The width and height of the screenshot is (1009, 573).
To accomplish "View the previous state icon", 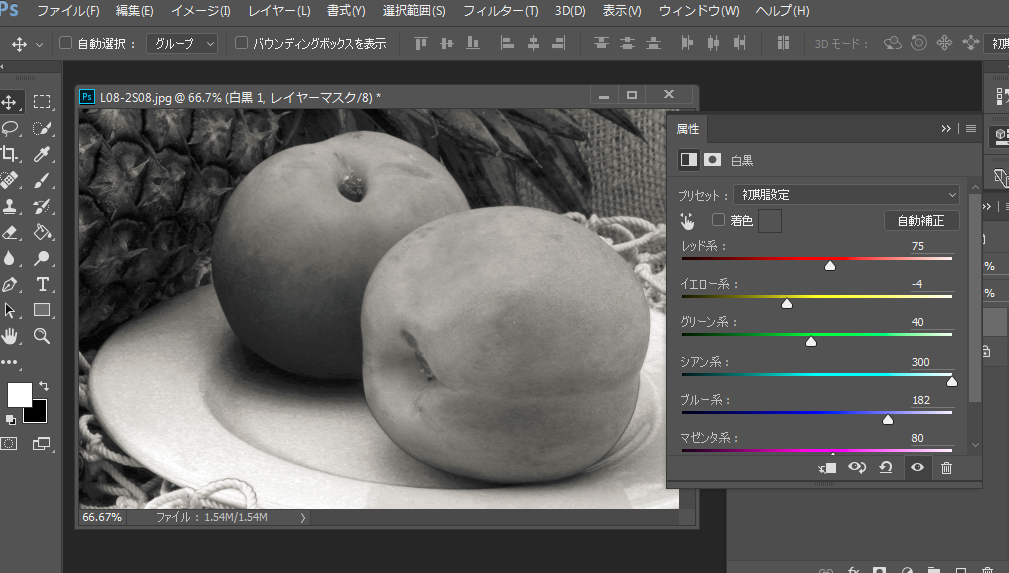I will 856,468.
